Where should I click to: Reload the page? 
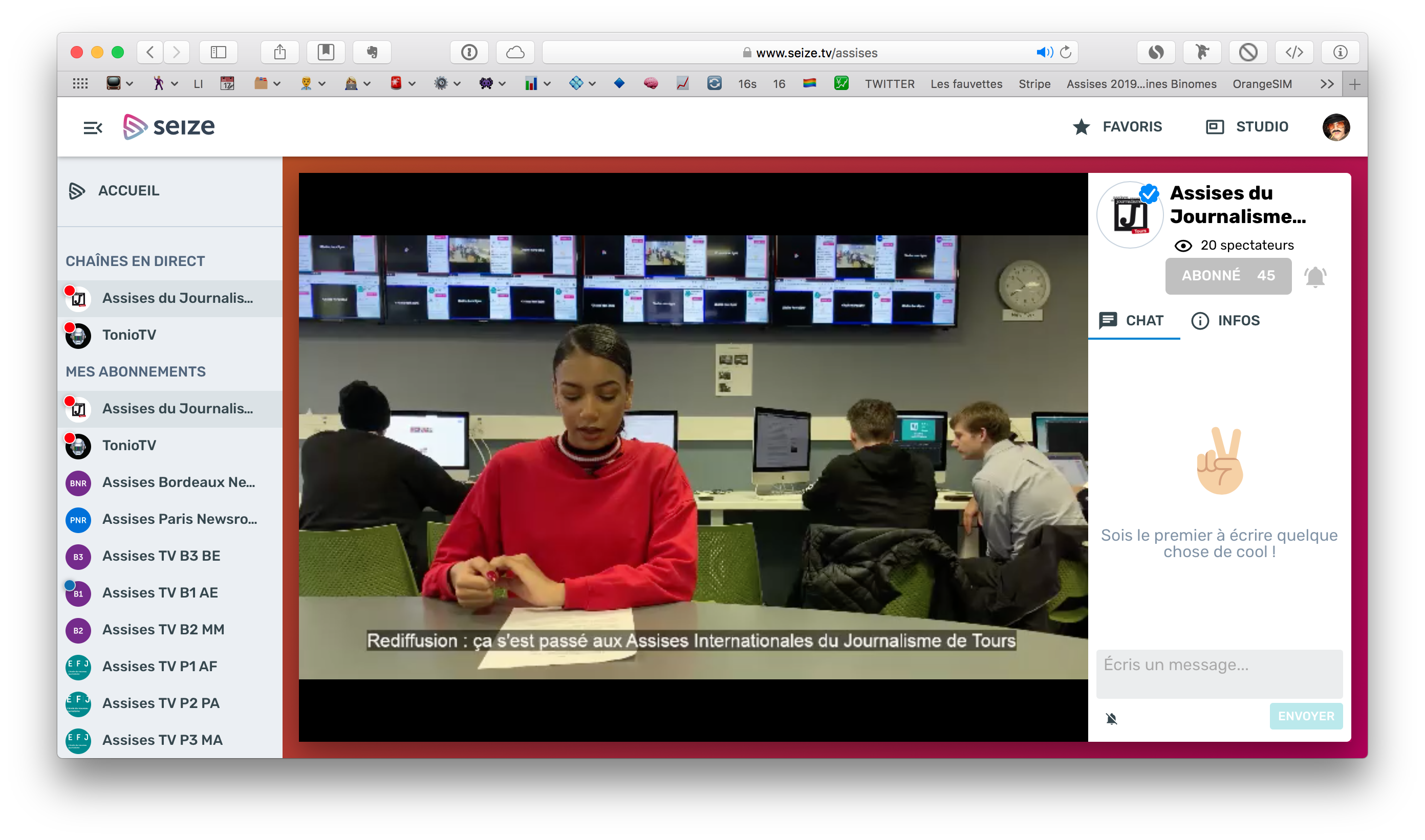pos(1065,53)
